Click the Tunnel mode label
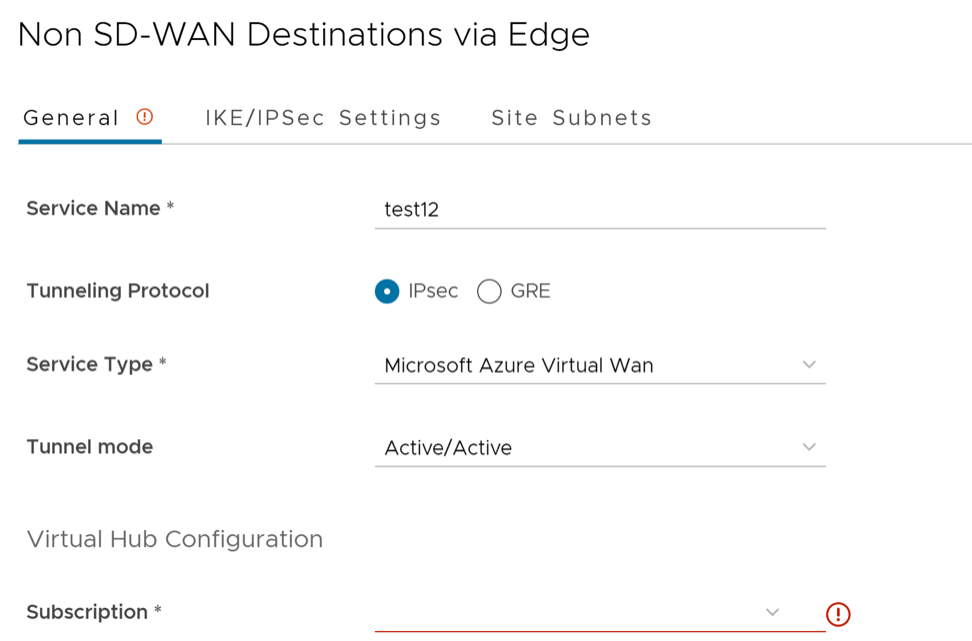972x641 pixels. point(90,447)
